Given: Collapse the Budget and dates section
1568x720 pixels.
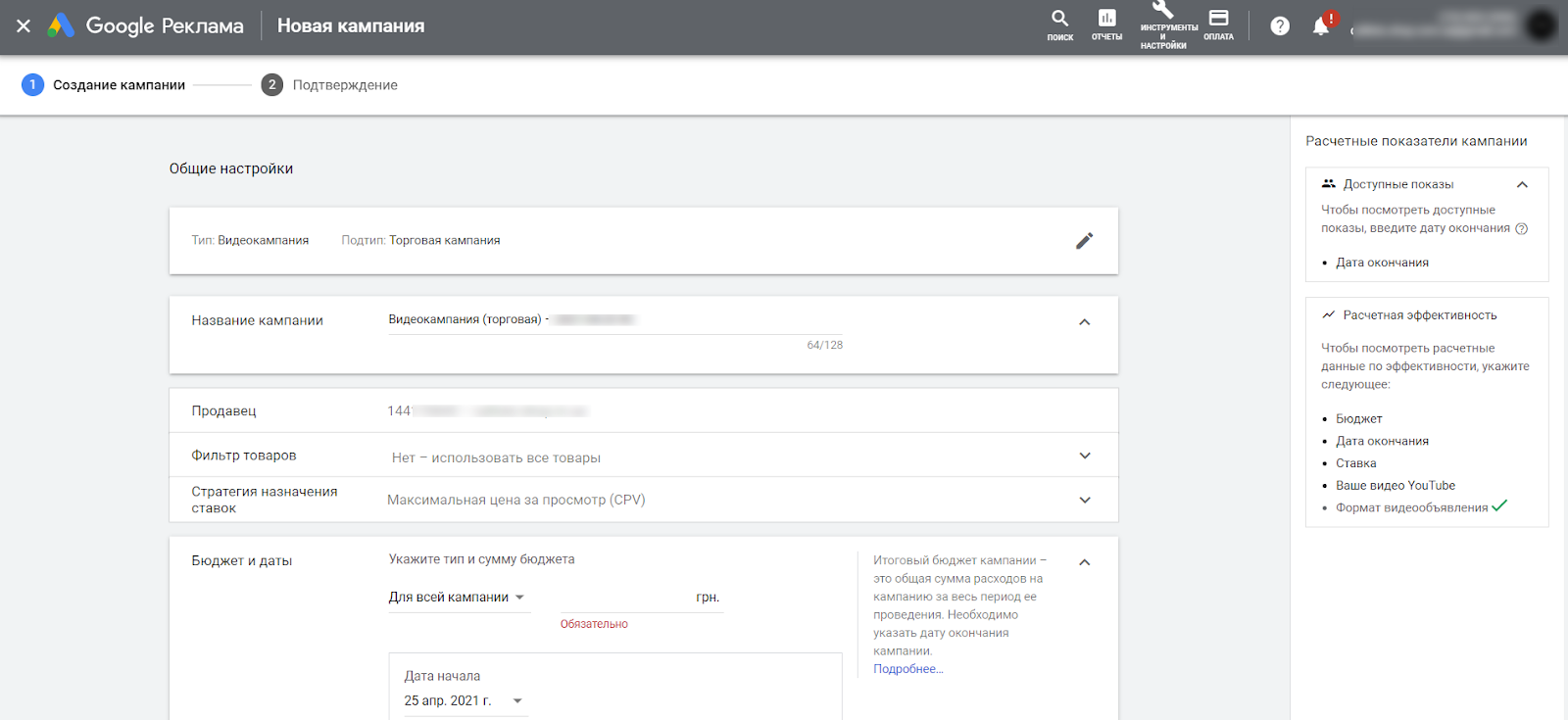Looking at the screenshot, I should pos(1084,562).
